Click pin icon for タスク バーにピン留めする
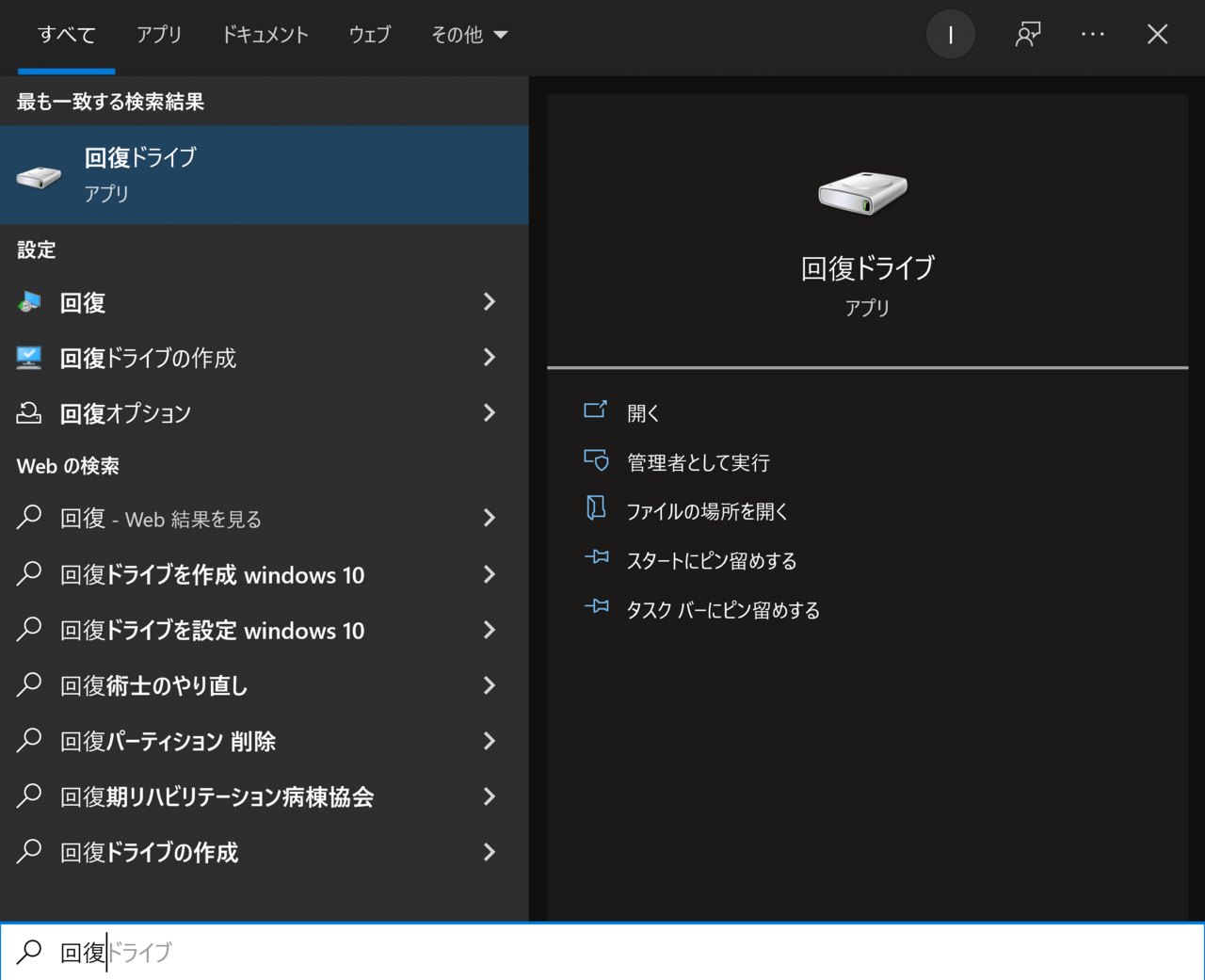Viewport: 1205px width, 980px height. point(596,606)
